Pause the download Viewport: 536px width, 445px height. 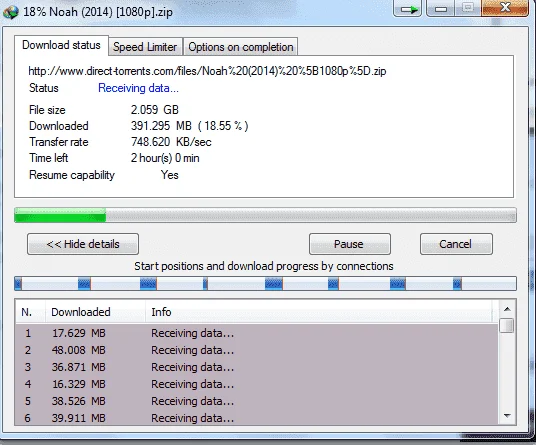pyautogui.click(x=350, y=244)
